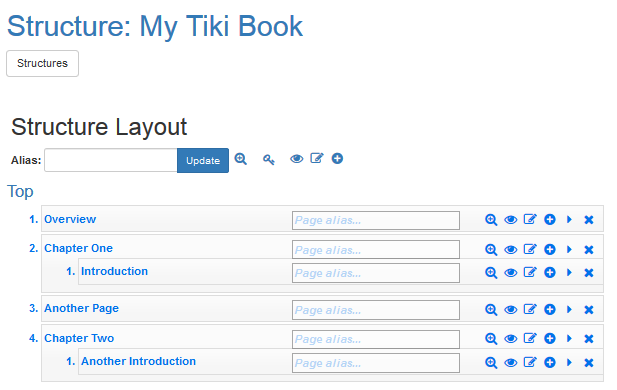
Task: Click the edit icon for Chapter One
Action: 530,249
